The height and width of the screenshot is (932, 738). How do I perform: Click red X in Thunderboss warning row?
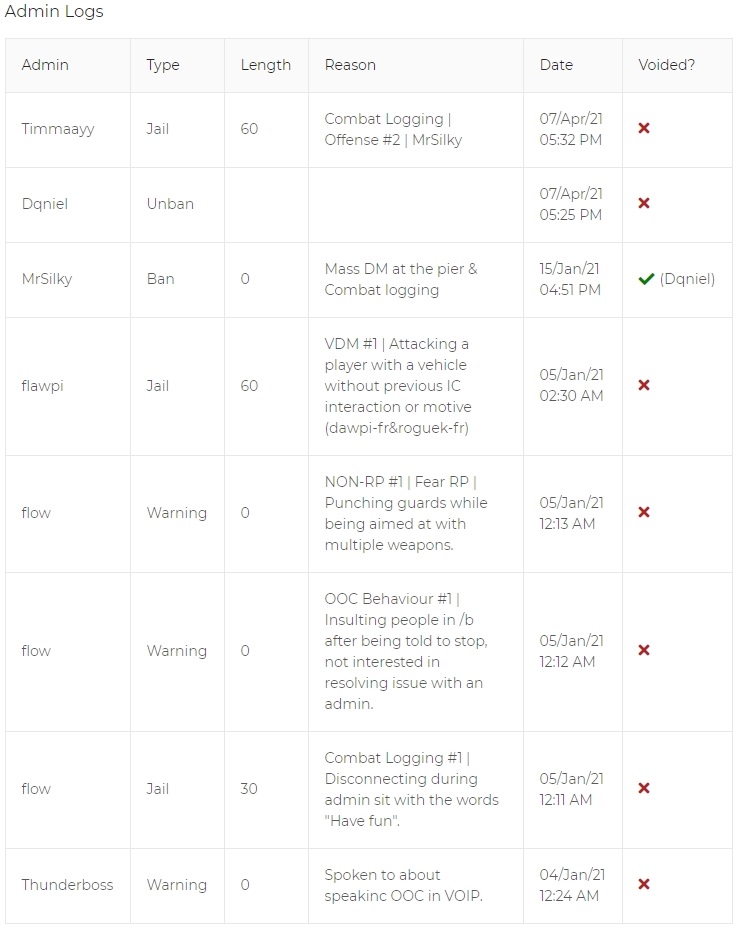pyautogui.click(x=644, y=884)
